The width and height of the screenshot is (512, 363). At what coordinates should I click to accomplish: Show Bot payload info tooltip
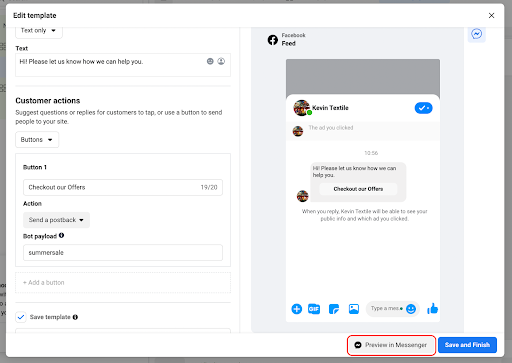tap(61, 235)
